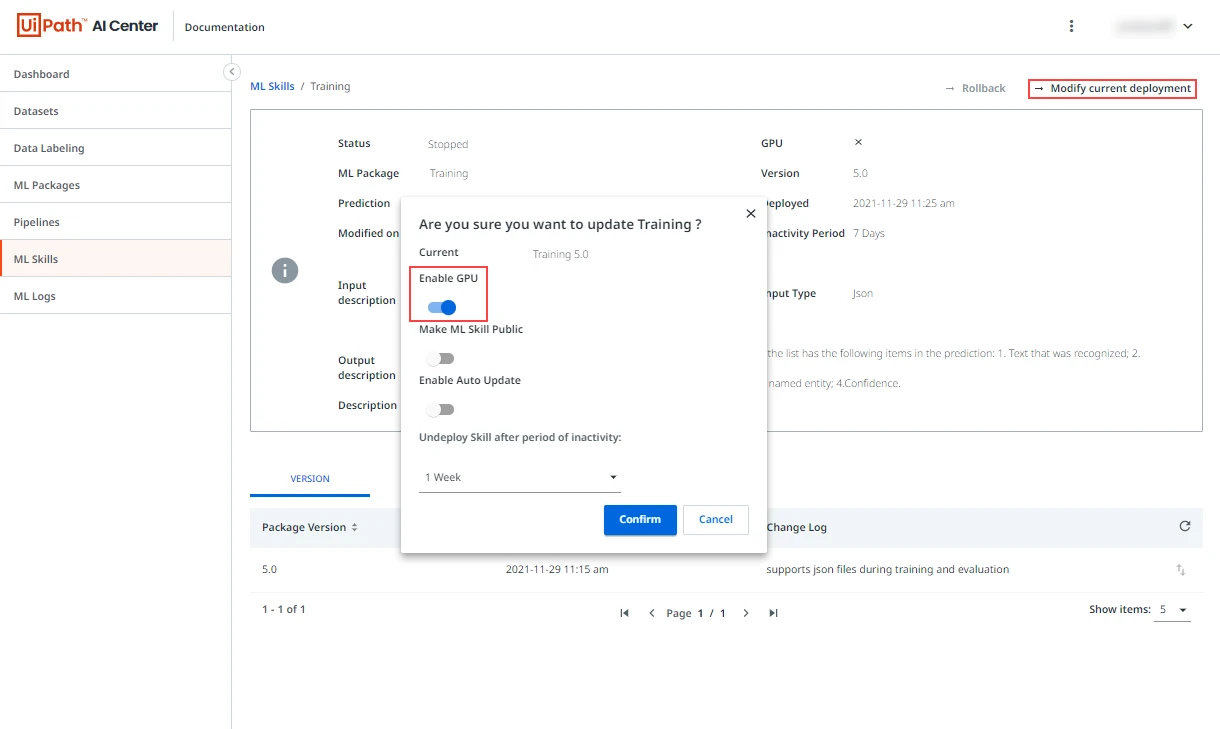This screenshot has height=729, width=1220.
Task: Cancel the update dialog
Action: click(716, 519)
